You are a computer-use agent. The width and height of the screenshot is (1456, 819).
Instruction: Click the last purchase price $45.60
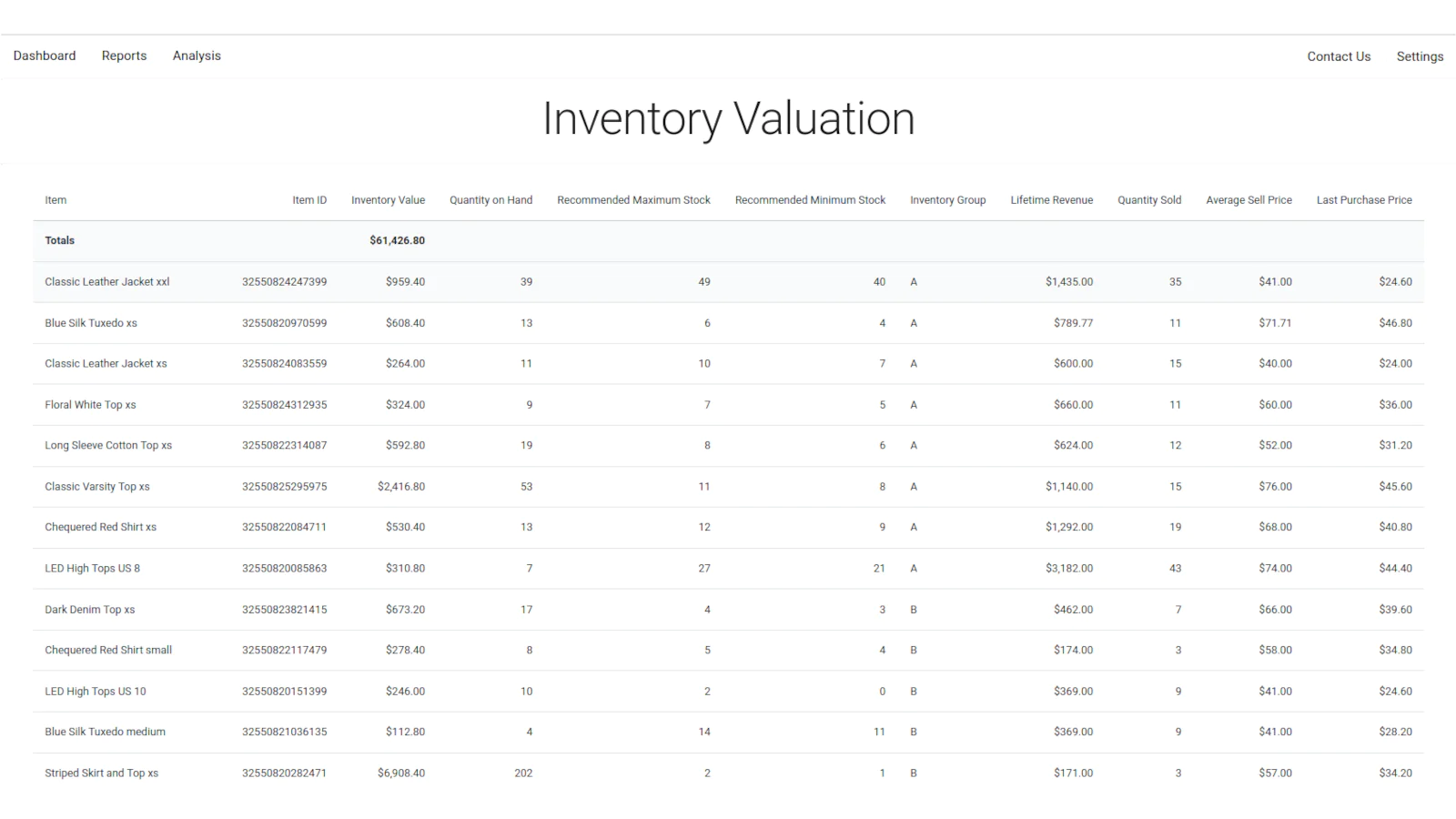(1395, 487)
